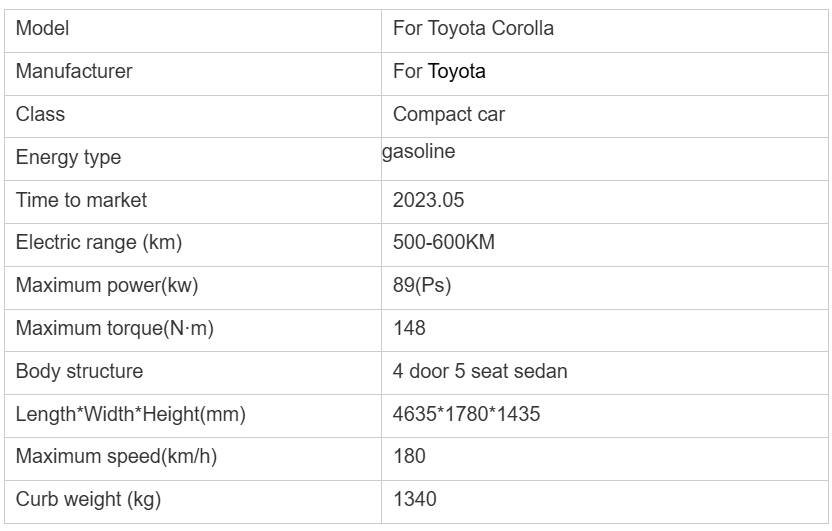
Task: Select the "Class" label cell
Action: click(41, 115)
